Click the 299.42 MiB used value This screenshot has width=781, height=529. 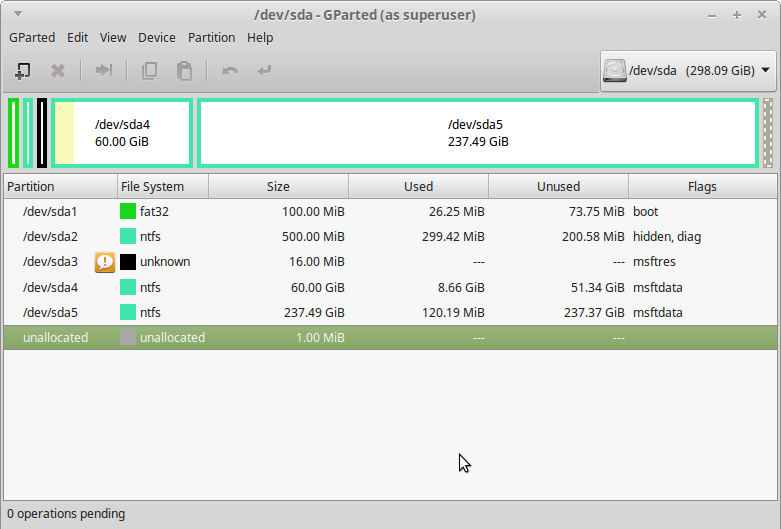click(x=453, y=236)
